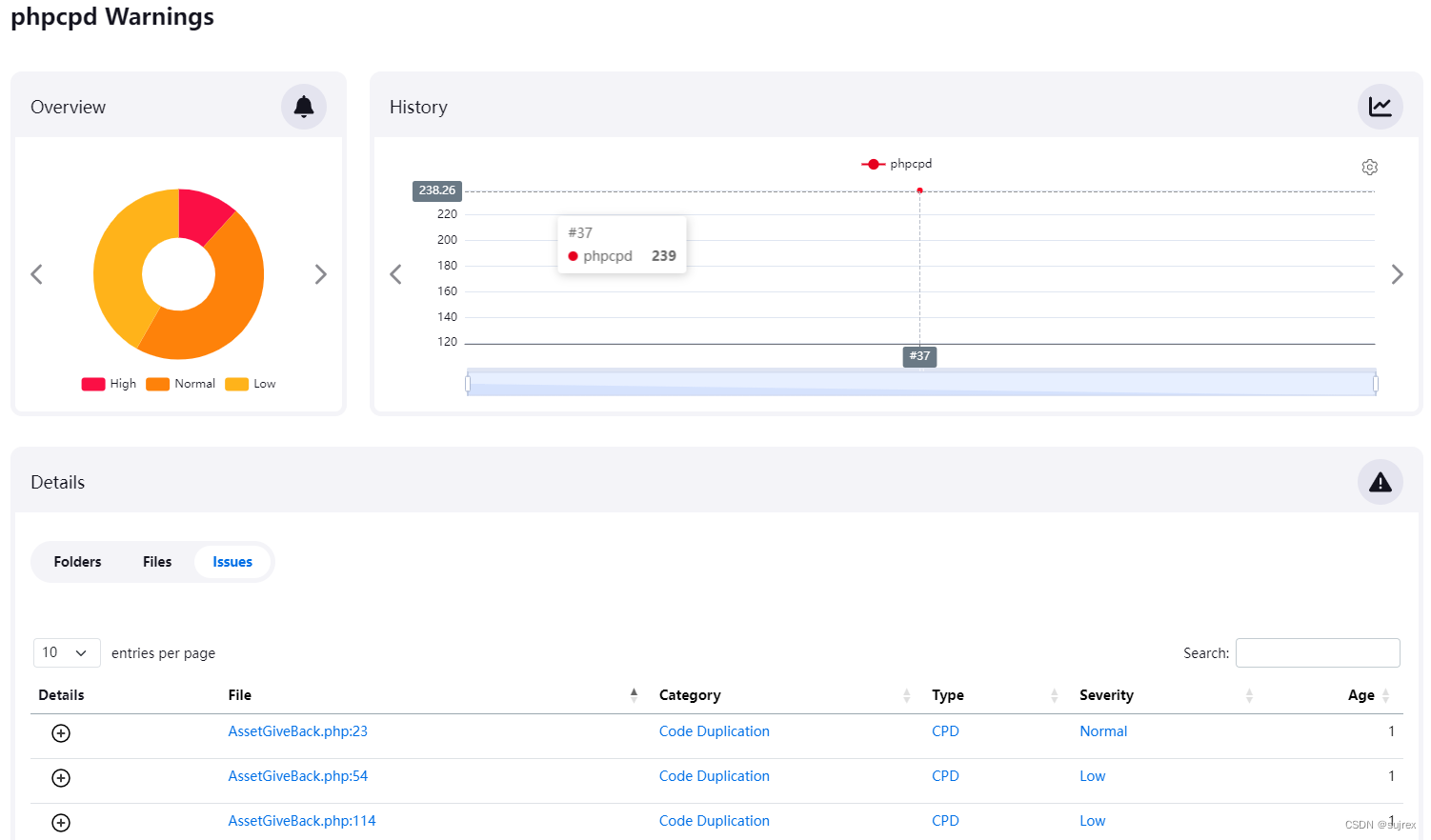The height and width of the screenshot is (840, 1431).
Task: Click Low severity in AssetGiveBack.php:54 row
Action: click(x=1093, y=776)
